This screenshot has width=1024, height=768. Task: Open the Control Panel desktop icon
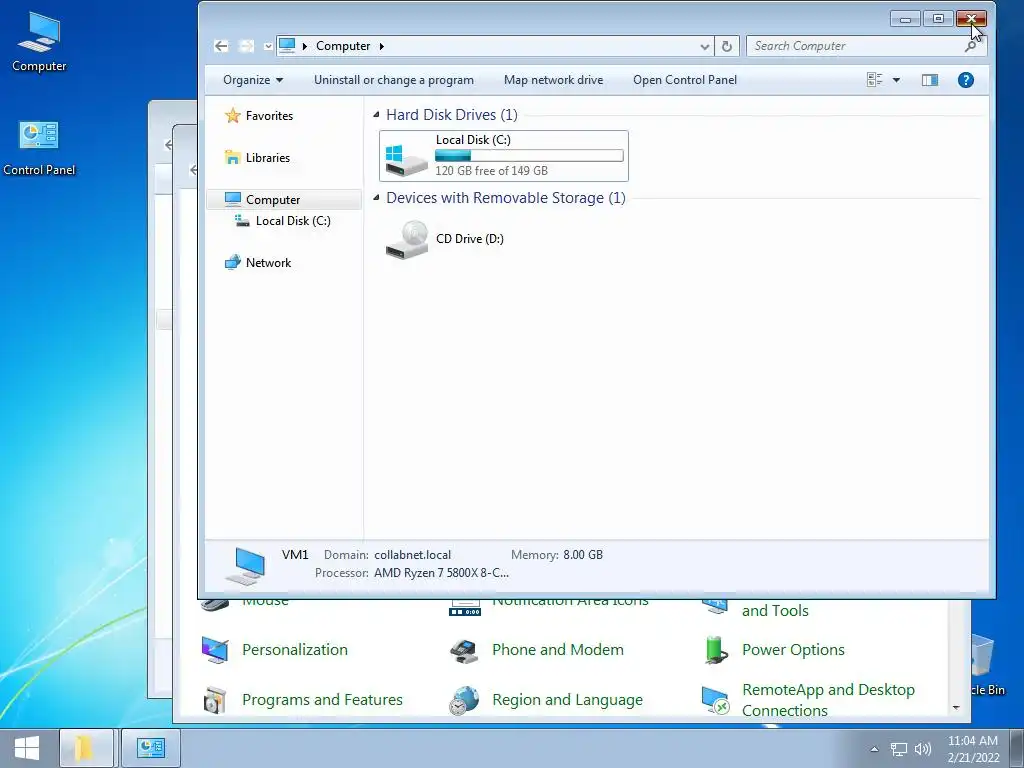pyautogui.click(x=39, y=148)
